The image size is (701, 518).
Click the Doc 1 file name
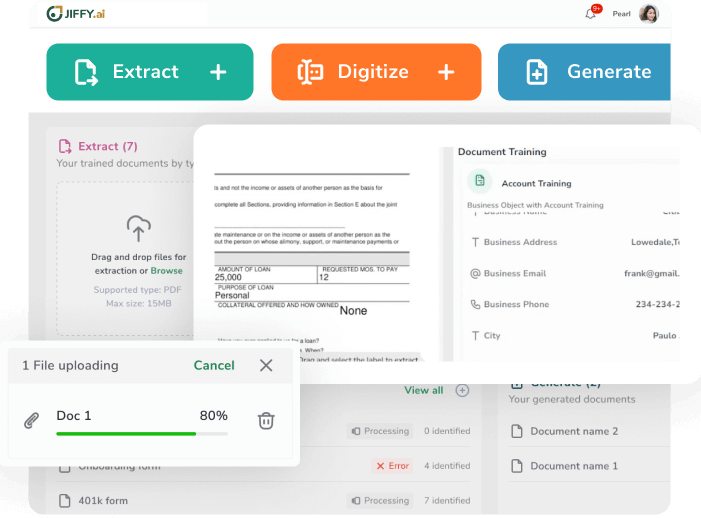pyautogui.click(x=74, y=416)
